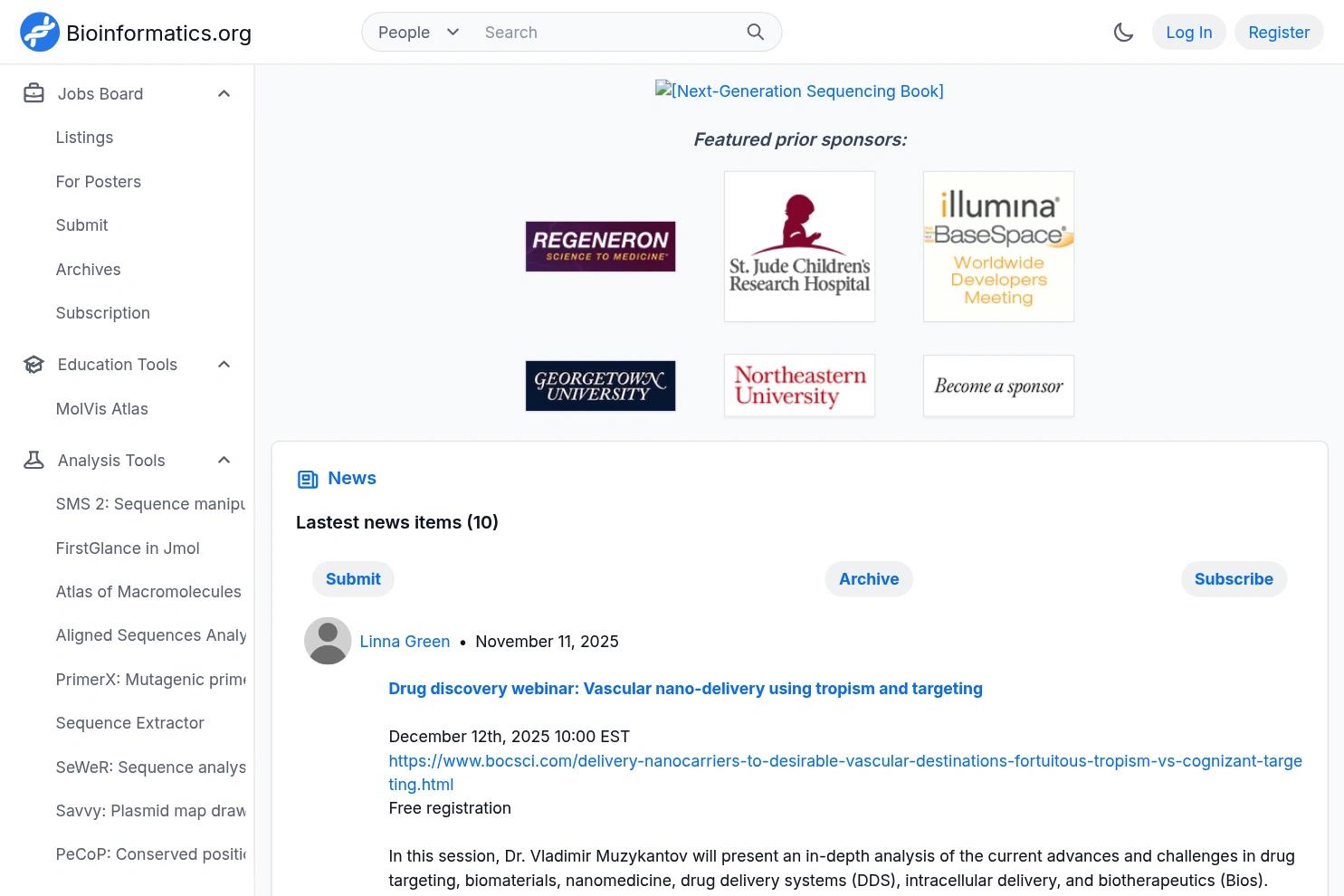The height and width of the screenshot is (896, 1344).
Task: Click the magnifier search icon
Action: [756, 33]
